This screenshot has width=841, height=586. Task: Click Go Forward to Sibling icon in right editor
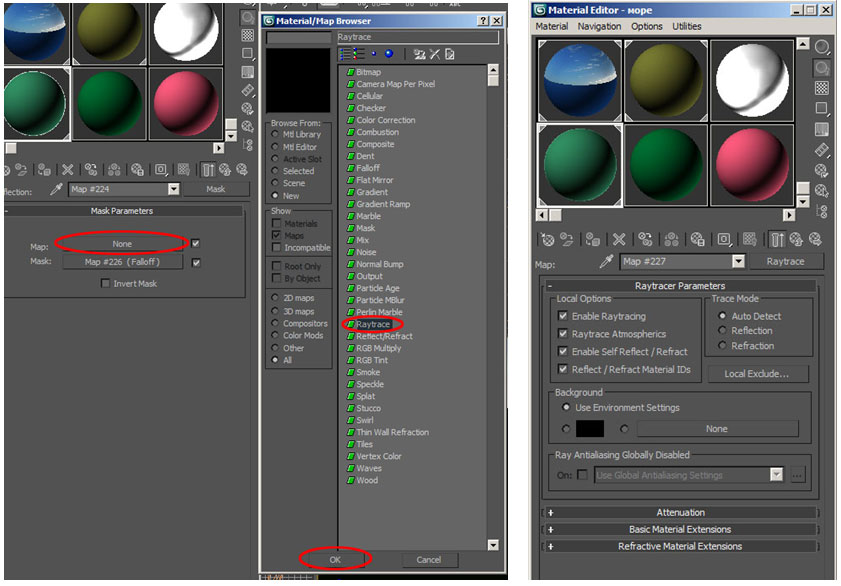point(815,239)
